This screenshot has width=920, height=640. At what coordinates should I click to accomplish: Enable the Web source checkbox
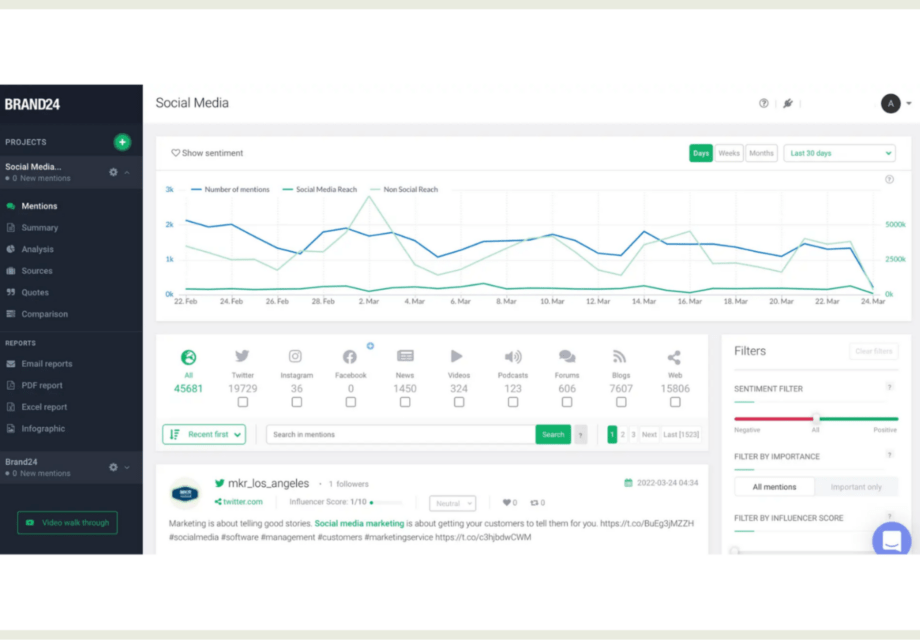click(x=675, y=402)
